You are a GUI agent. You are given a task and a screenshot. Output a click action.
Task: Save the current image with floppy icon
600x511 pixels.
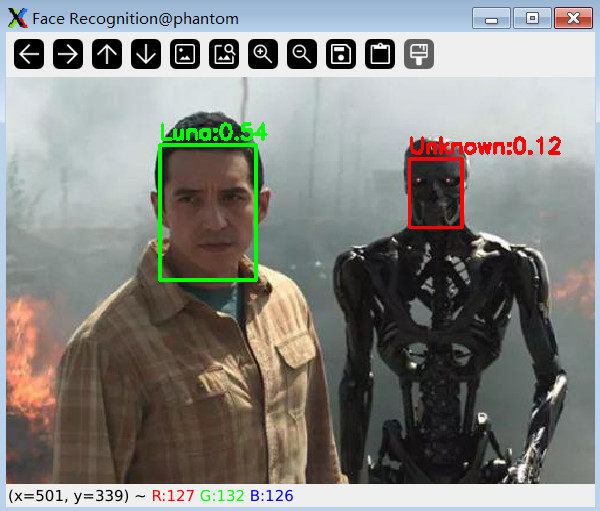pos(341,54)
